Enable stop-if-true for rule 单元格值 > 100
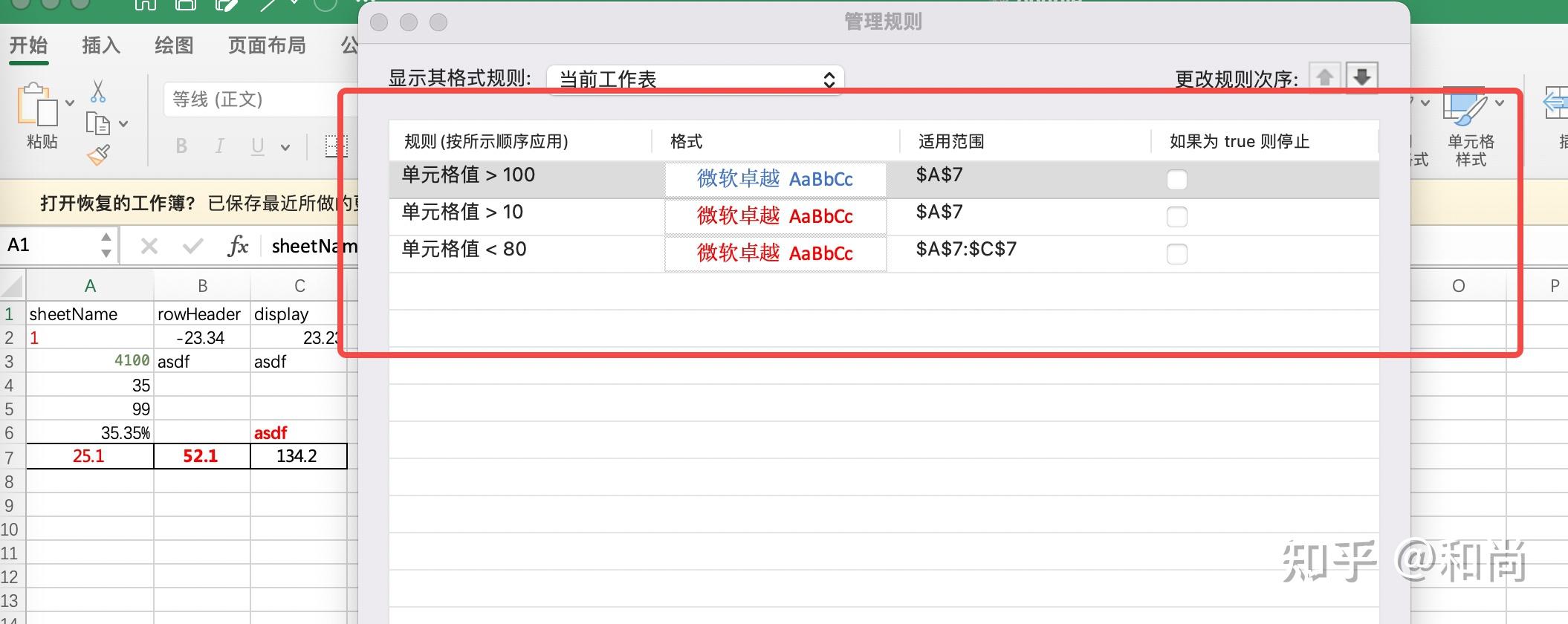Screen dimensions: 1568x624 [1177, 180]
